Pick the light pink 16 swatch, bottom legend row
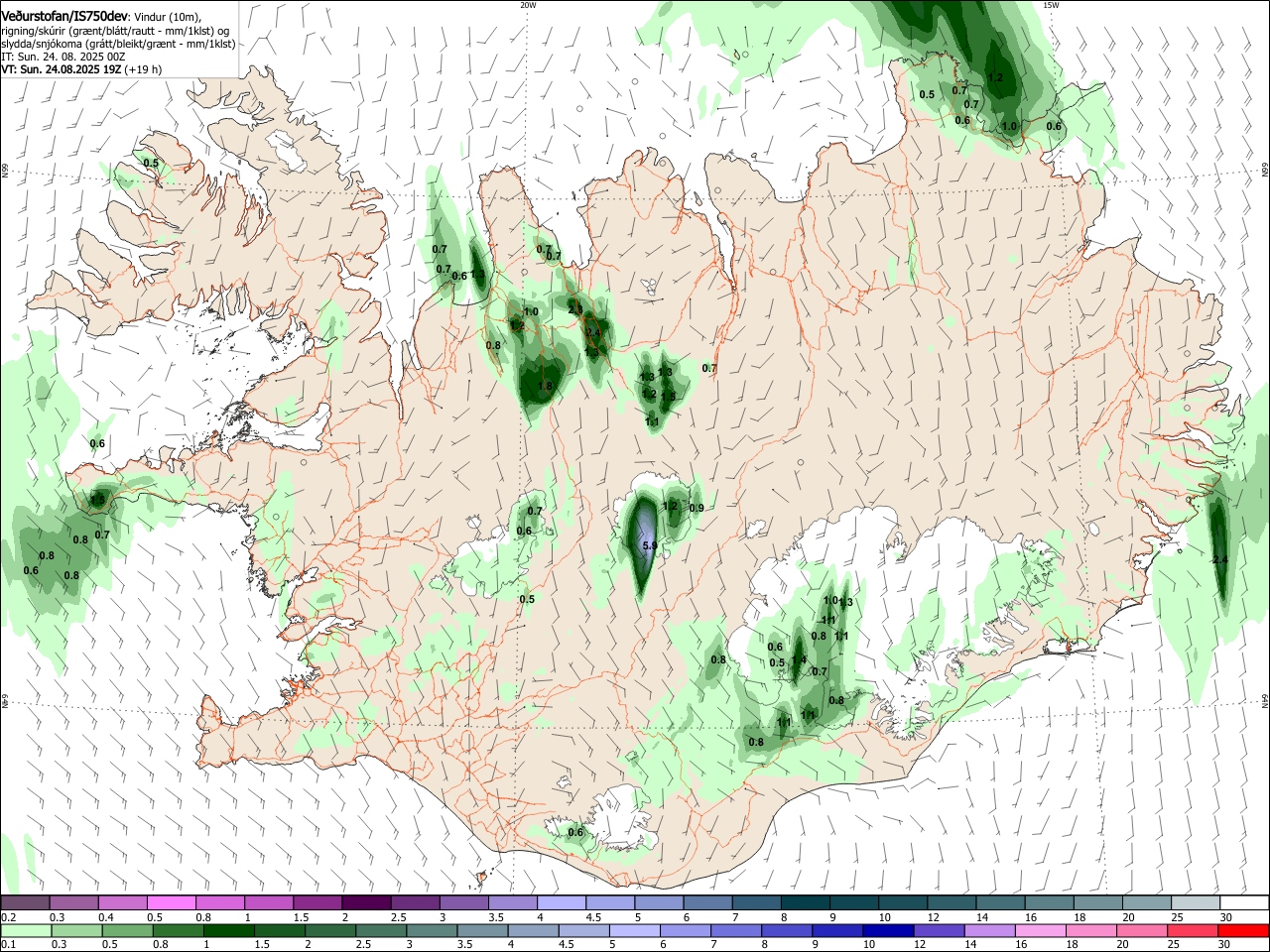Image resolution: width=1270 pixels, height=952 pixels. (x=1041, y=930)
